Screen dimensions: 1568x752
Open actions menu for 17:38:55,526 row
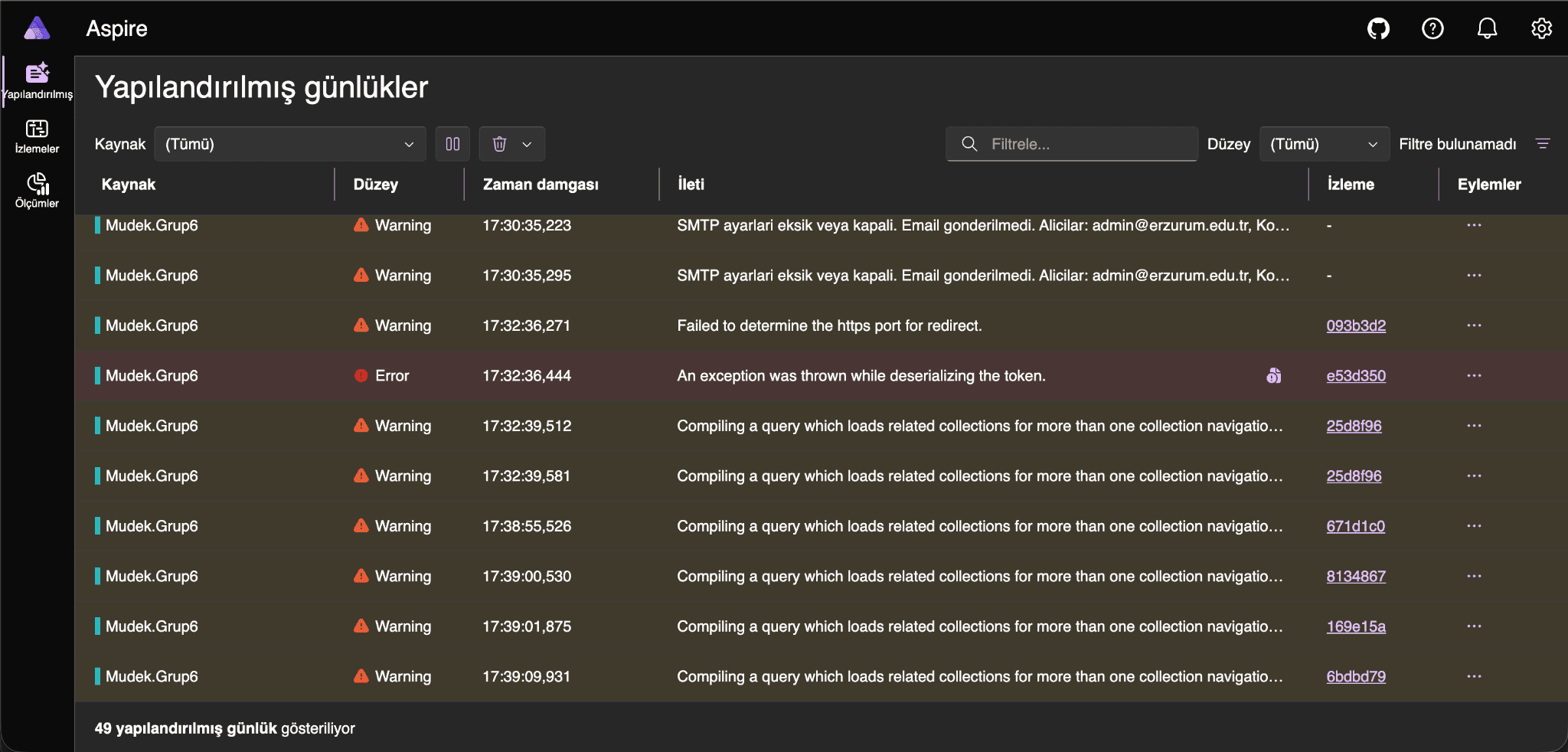(1474, 526)
